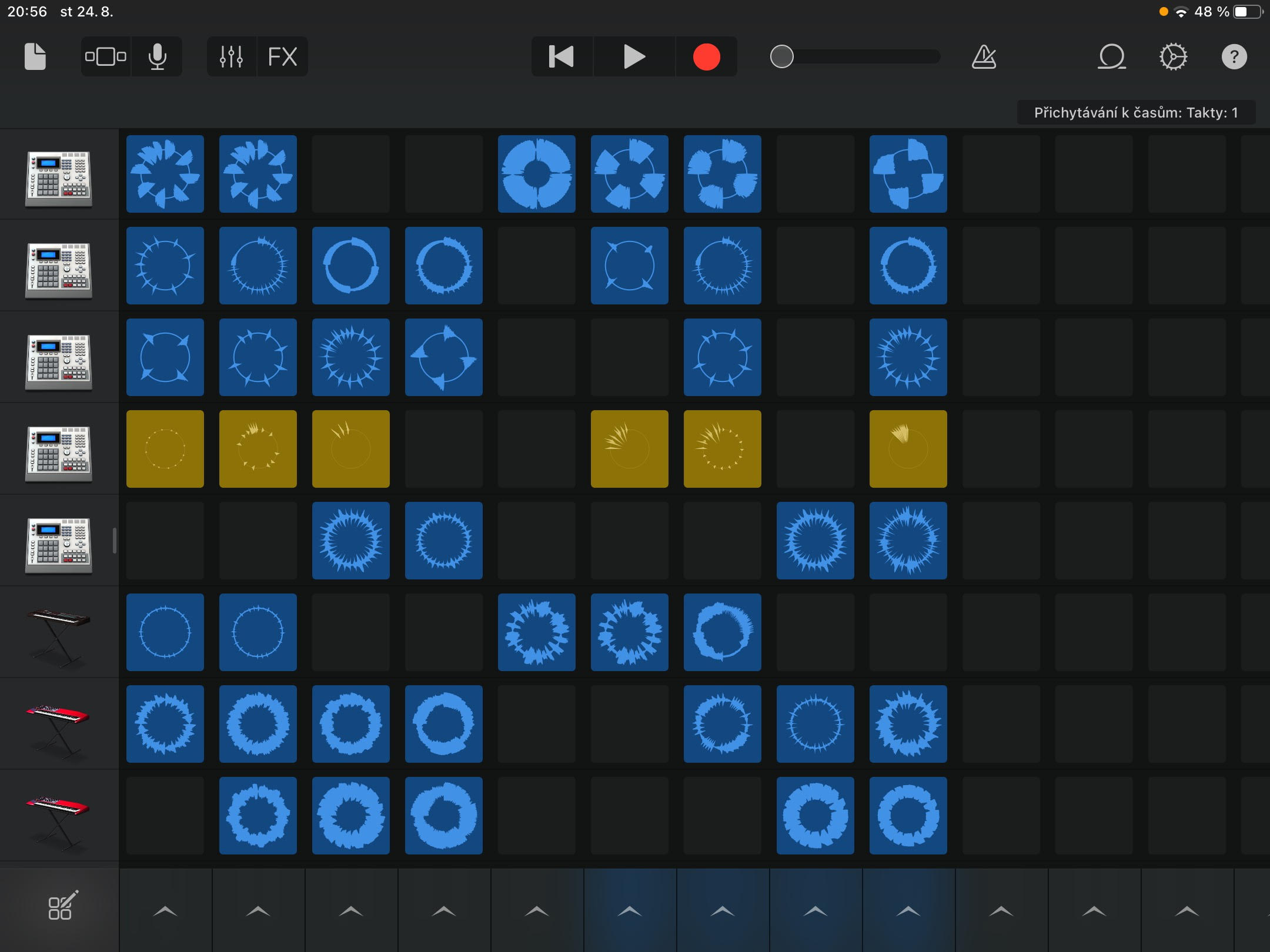Switch to Tracks view button

coord(106,57)
